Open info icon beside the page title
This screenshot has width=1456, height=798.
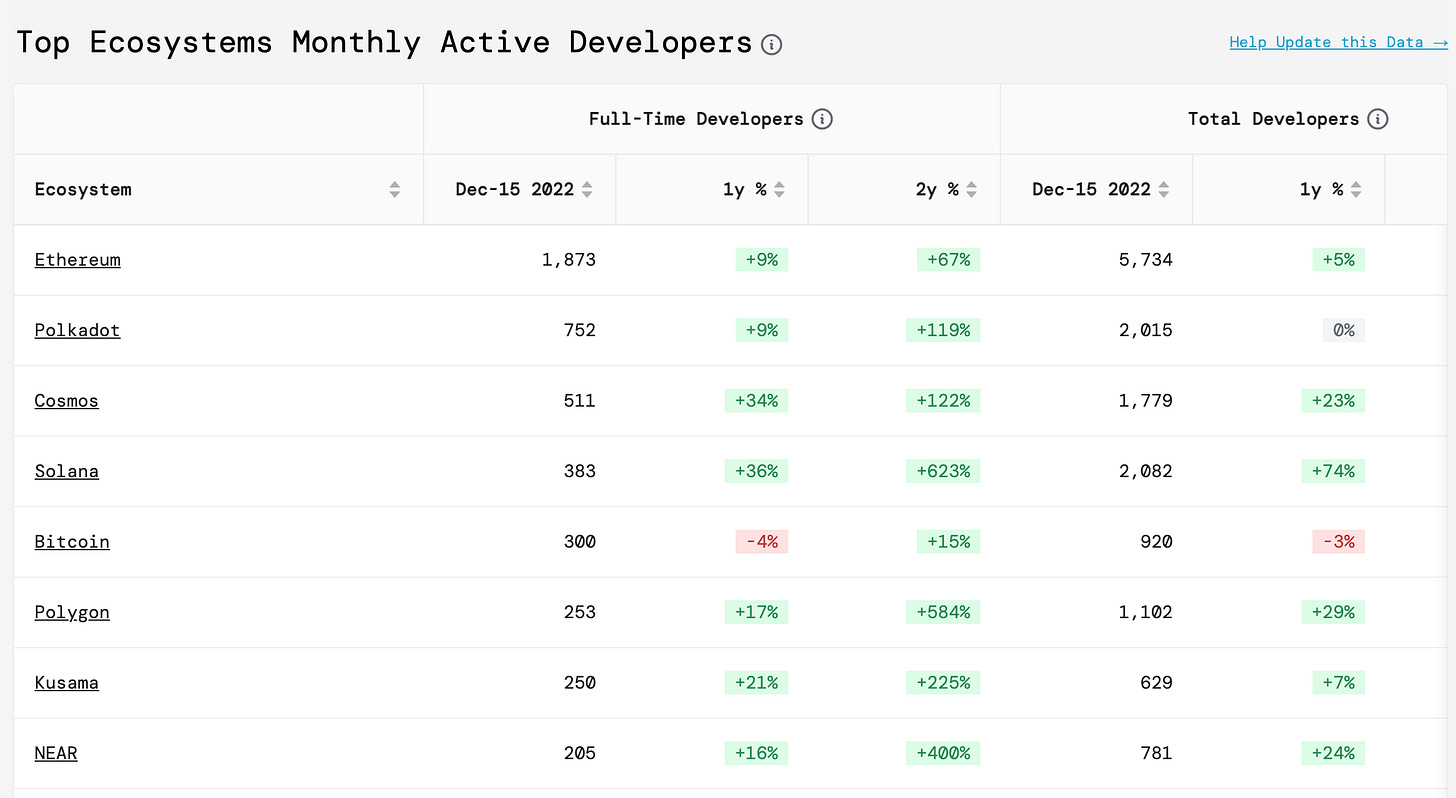[x=771, y=44]
